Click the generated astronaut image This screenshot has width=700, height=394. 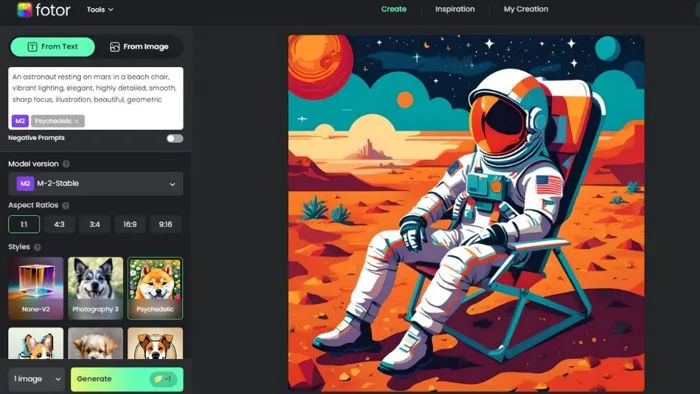466,213
